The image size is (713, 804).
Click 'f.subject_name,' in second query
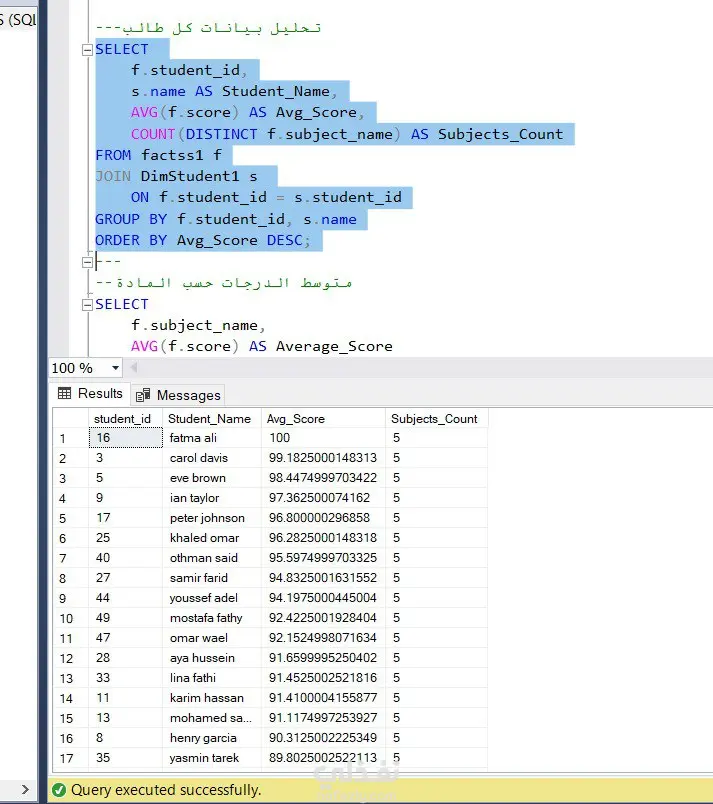pyautogui.click(x=198, y=326)
